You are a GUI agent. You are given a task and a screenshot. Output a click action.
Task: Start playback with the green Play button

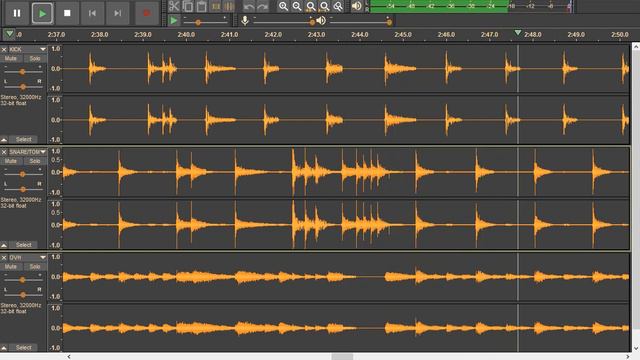(42, 13)
